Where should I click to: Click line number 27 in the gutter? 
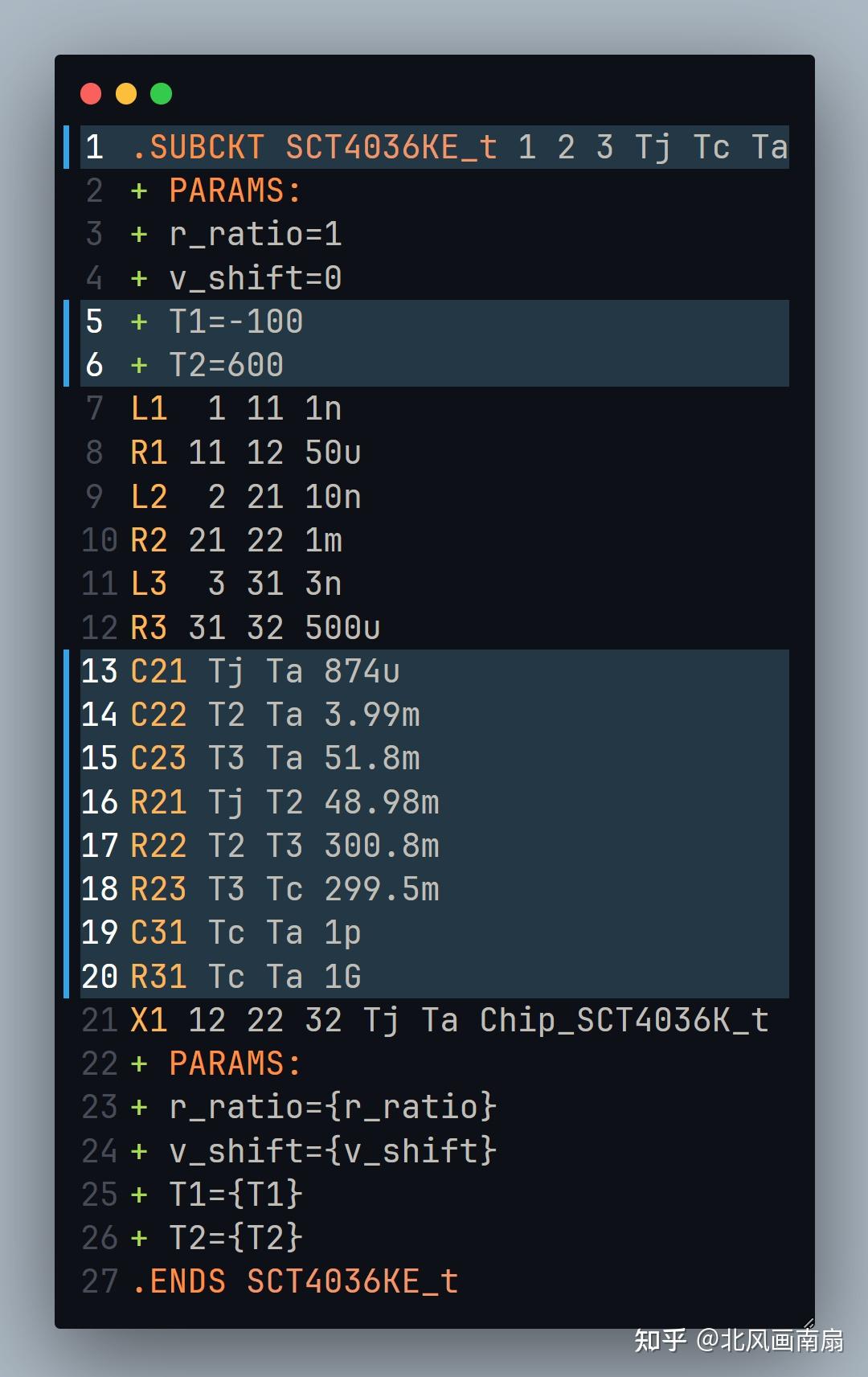pos(100,1281)
